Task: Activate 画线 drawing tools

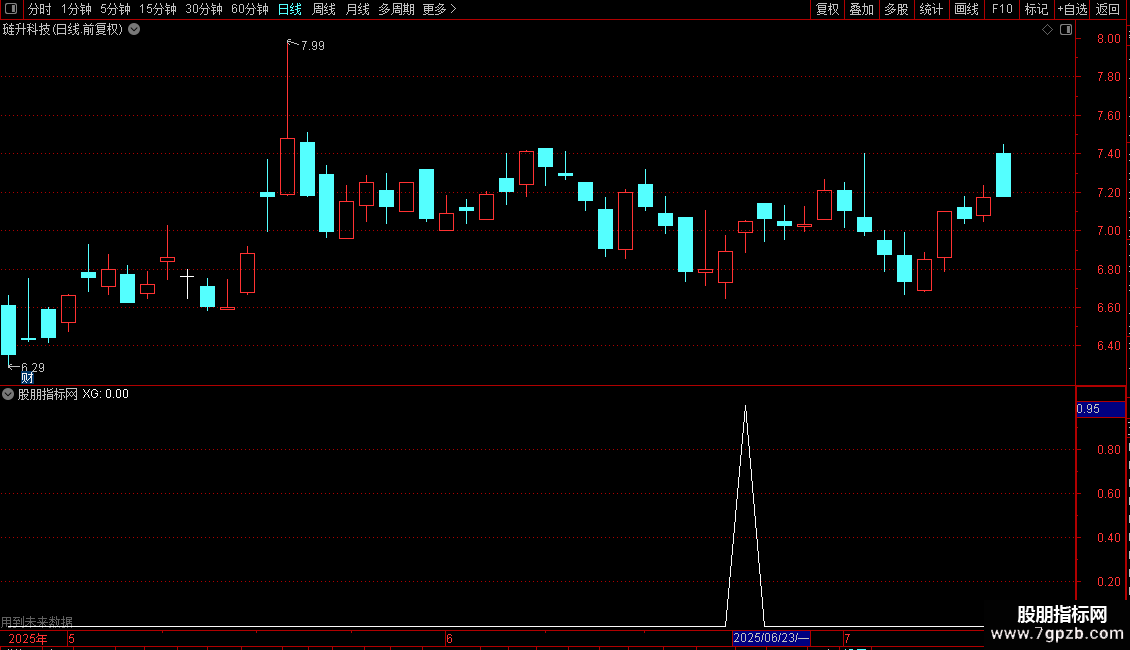Action: point(966,9)
